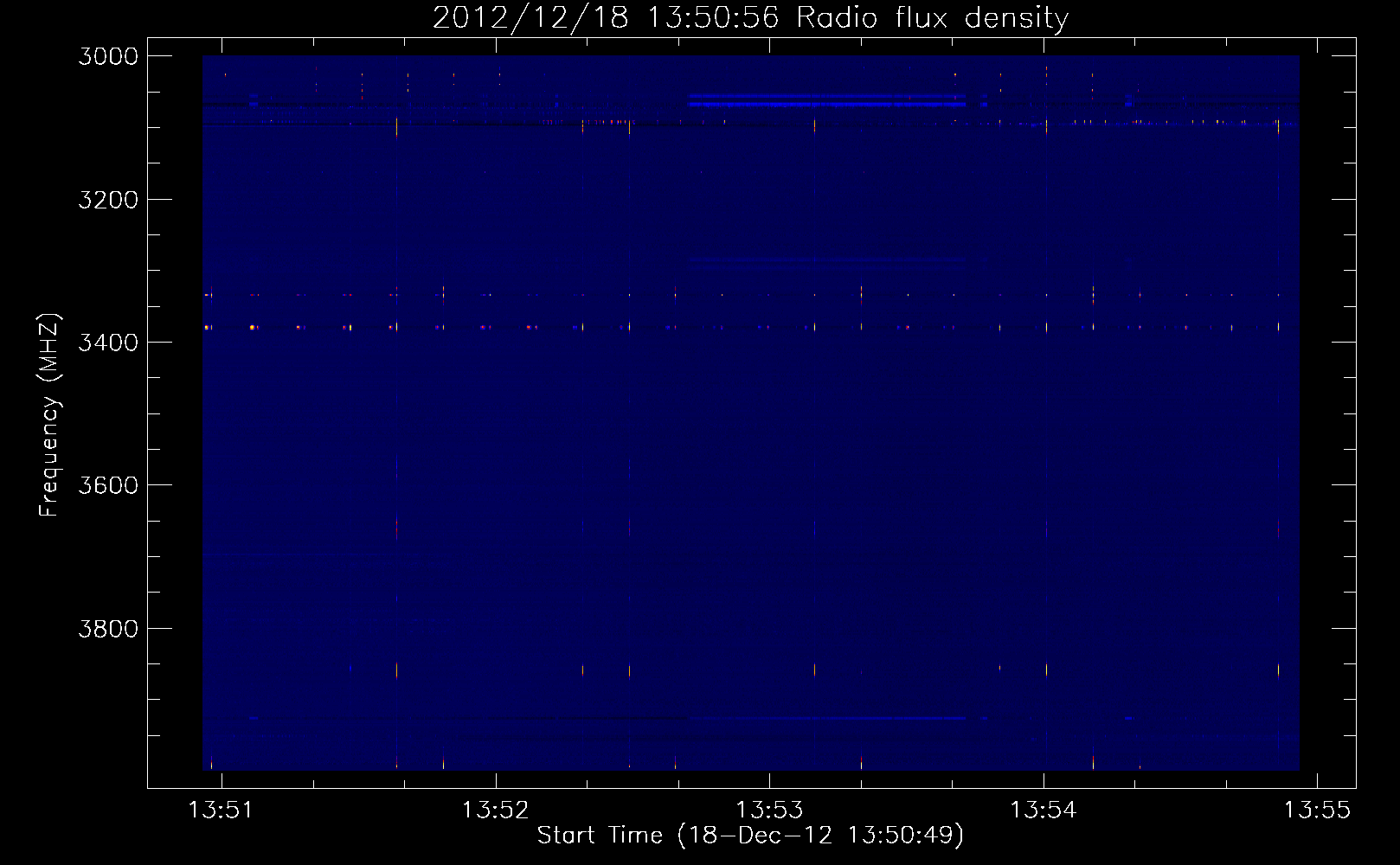Screen dimensions: 1400x865
Task: Click the 'Frequency (MHZ)' y-axis label
Action: [49, 415]
